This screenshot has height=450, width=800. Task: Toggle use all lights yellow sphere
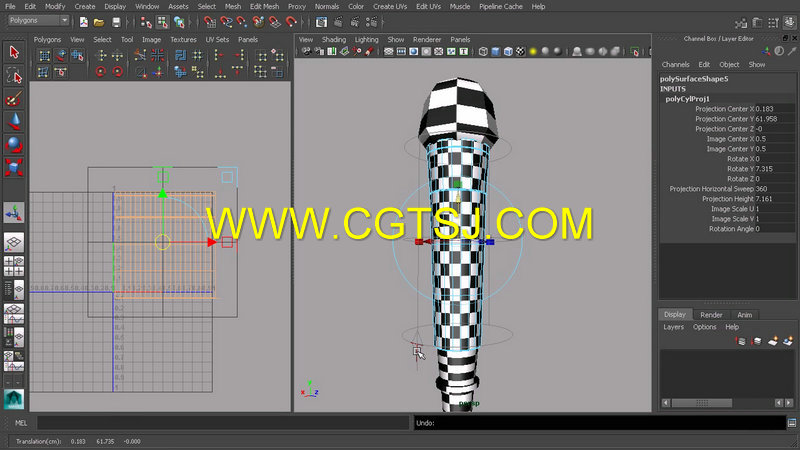[x=533, y=52]
